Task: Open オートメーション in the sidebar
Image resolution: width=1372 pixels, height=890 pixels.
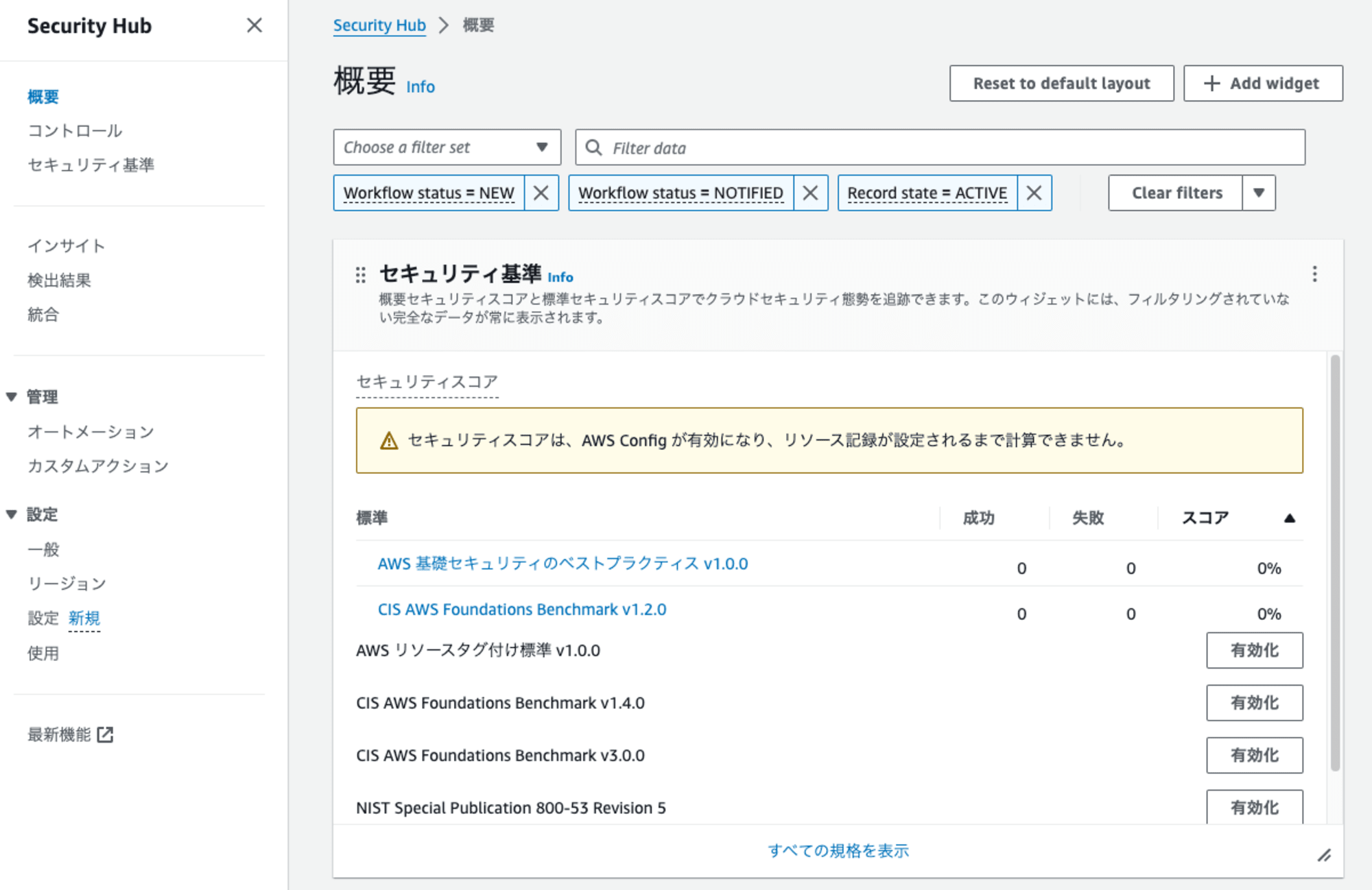Action: coord(91,432)
